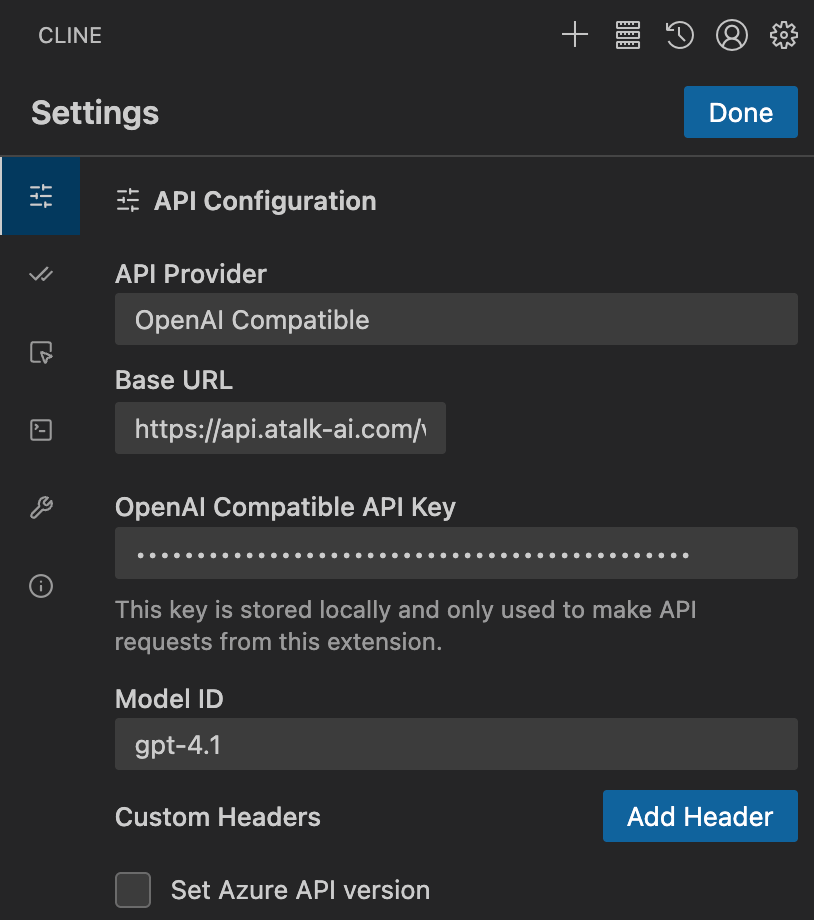Open the task History clock icon

pos(680,36)
